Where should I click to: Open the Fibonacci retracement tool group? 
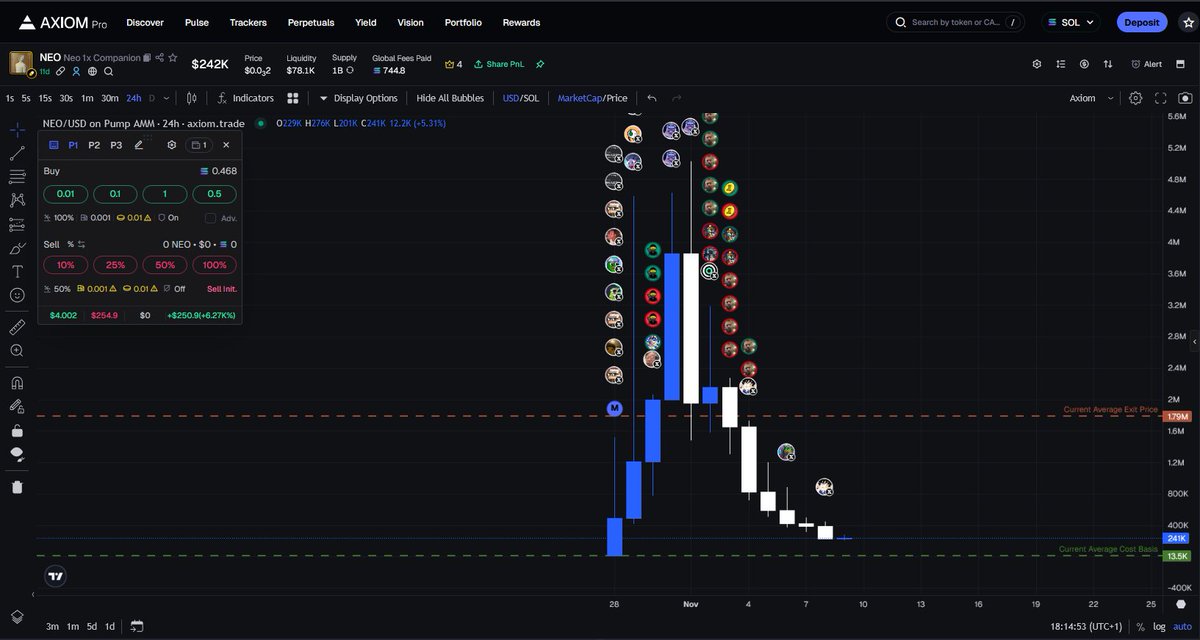17,176
